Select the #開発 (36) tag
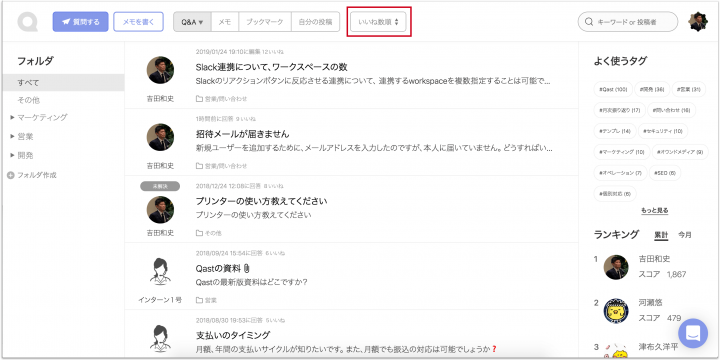Screen dimensions: 720x360 [652, 89]
